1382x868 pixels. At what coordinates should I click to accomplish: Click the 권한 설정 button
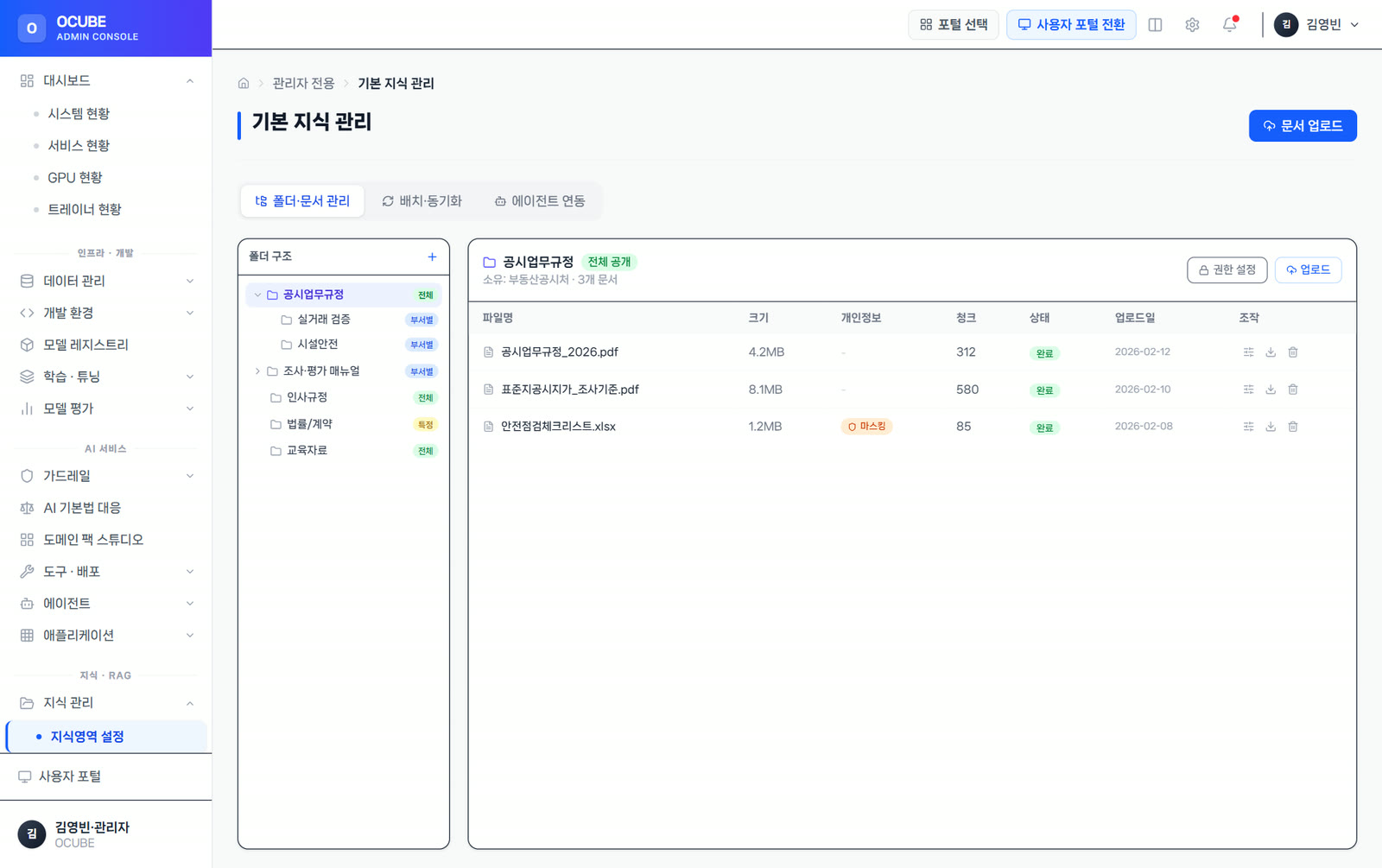point(1227,270)
